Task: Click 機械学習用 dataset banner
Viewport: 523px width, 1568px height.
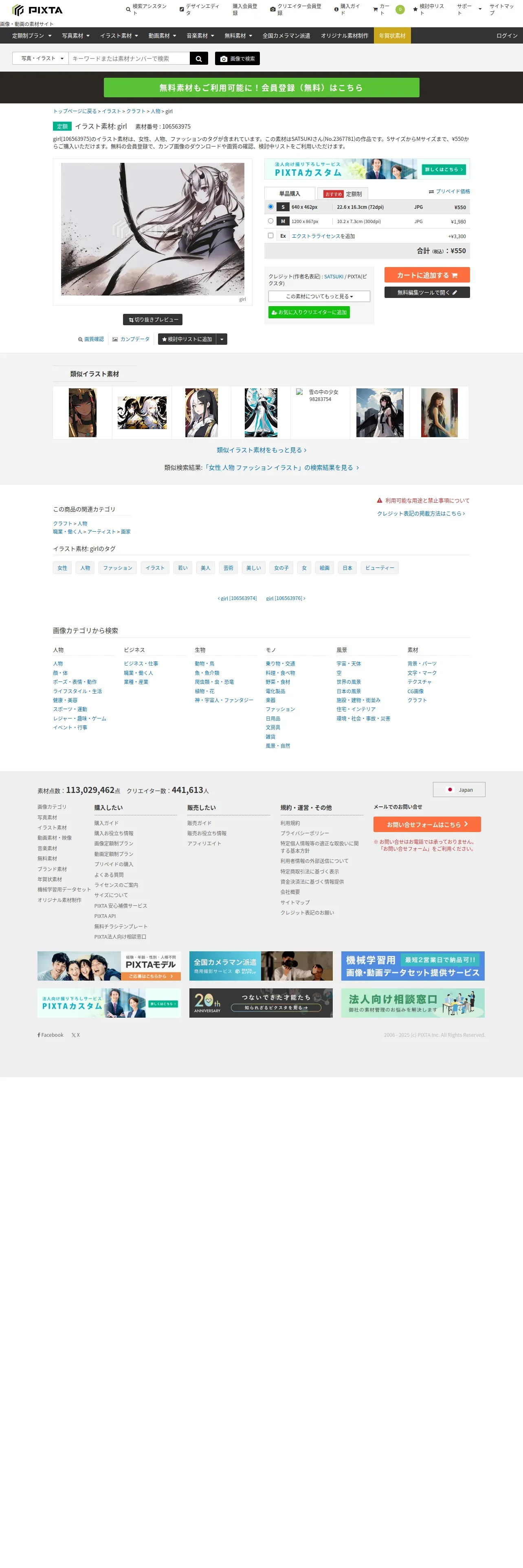Action: [x=413, y=966]
